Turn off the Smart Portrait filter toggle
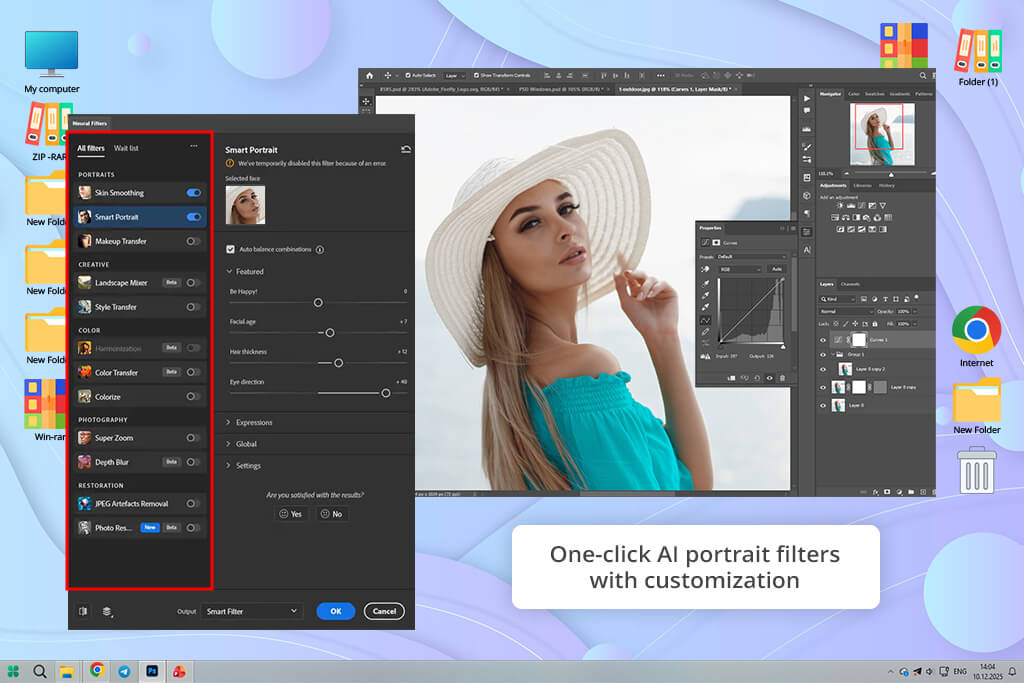 pyautogui.click(x=194, y=217)
